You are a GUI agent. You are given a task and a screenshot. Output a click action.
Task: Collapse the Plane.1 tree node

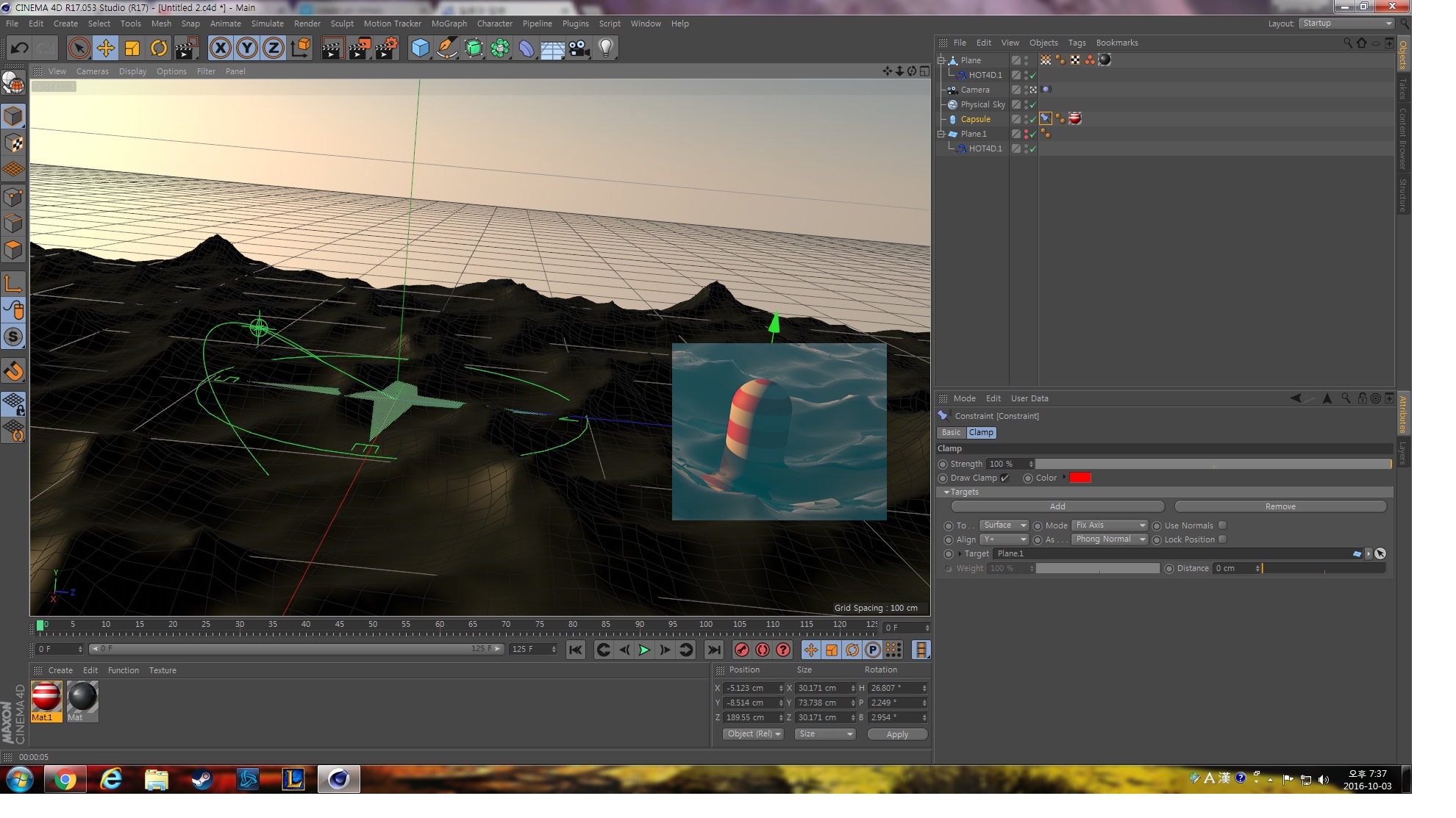[941, 134]
